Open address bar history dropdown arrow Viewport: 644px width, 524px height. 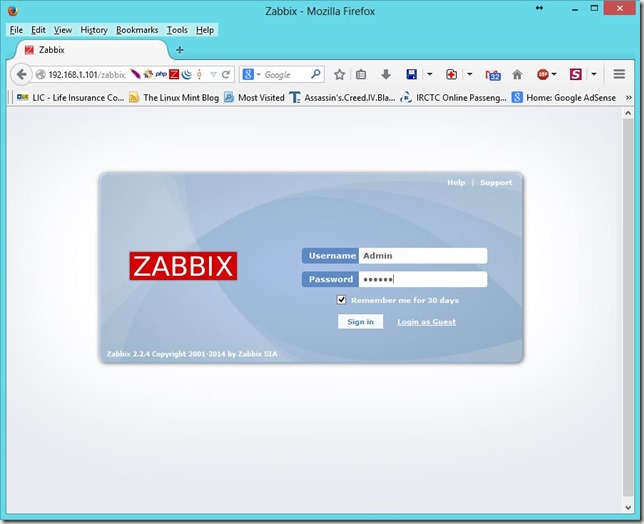[213, 74]
